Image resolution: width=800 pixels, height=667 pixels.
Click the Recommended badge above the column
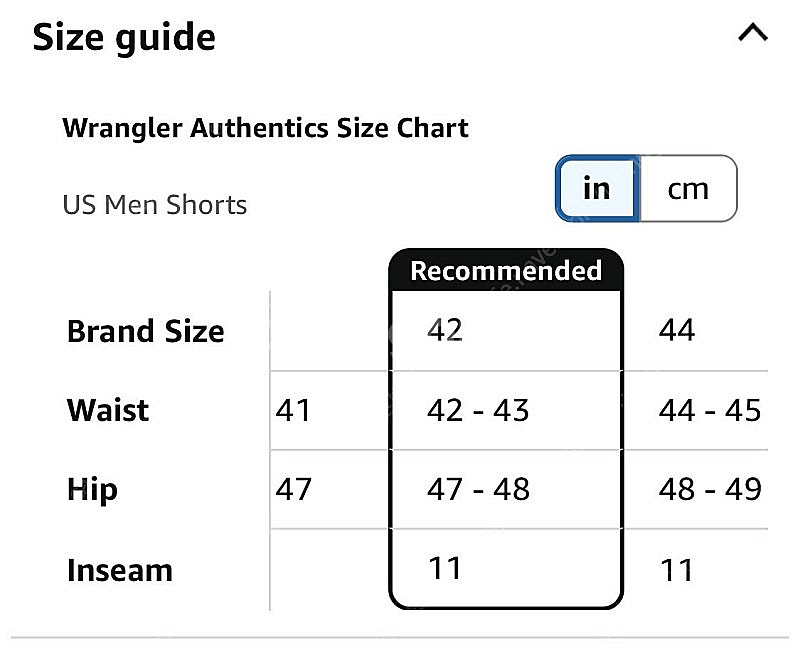[506, 270]
